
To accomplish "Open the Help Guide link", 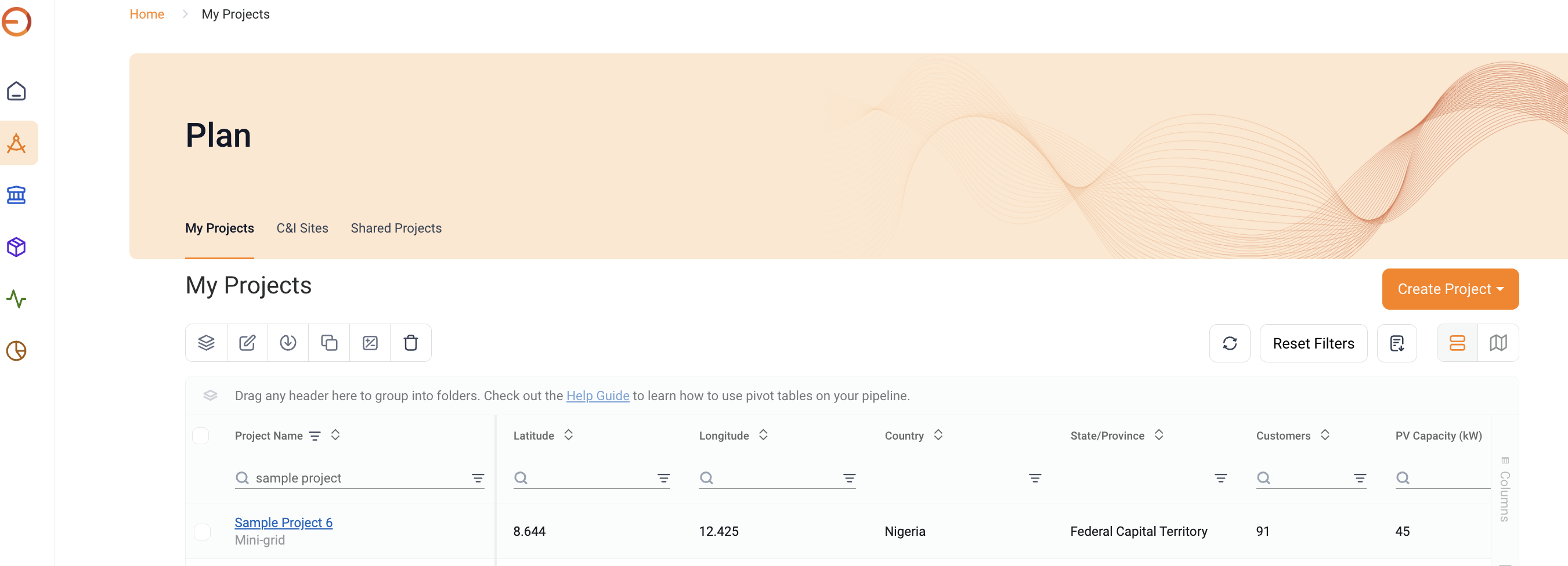I will point(598,396).
